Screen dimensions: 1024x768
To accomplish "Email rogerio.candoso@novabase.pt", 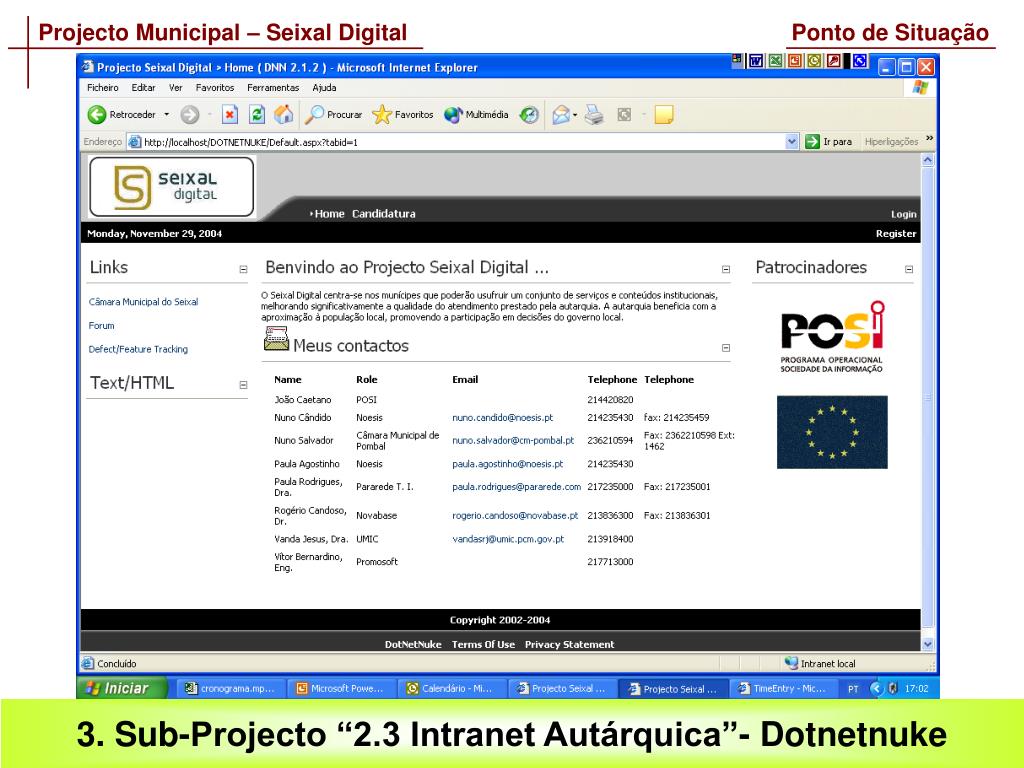I will pyautogui.click(x=515, y=516).
